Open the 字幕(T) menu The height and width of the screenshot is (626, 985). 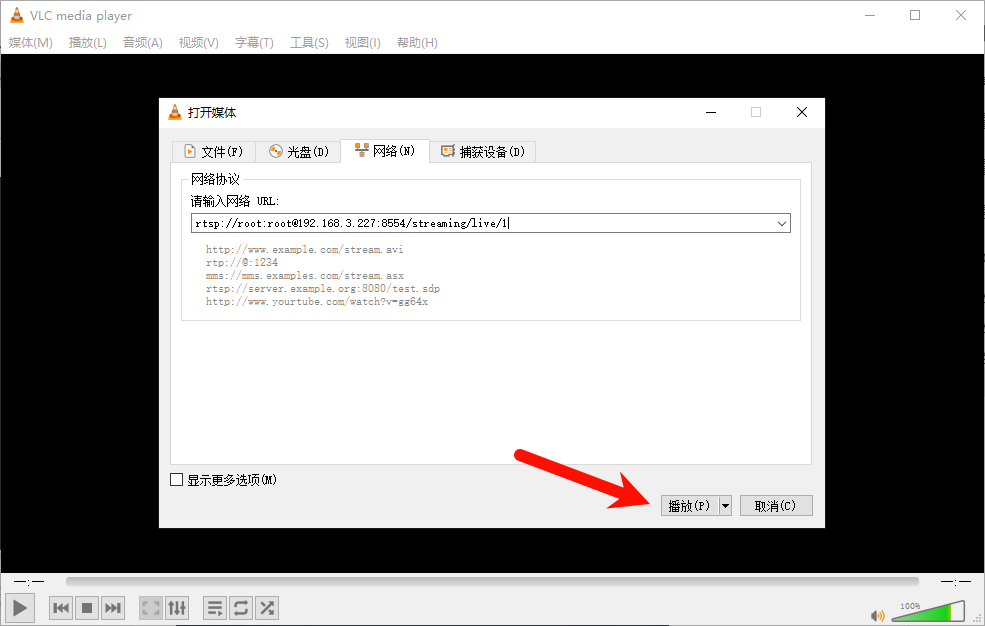click(x=254, y=43)
